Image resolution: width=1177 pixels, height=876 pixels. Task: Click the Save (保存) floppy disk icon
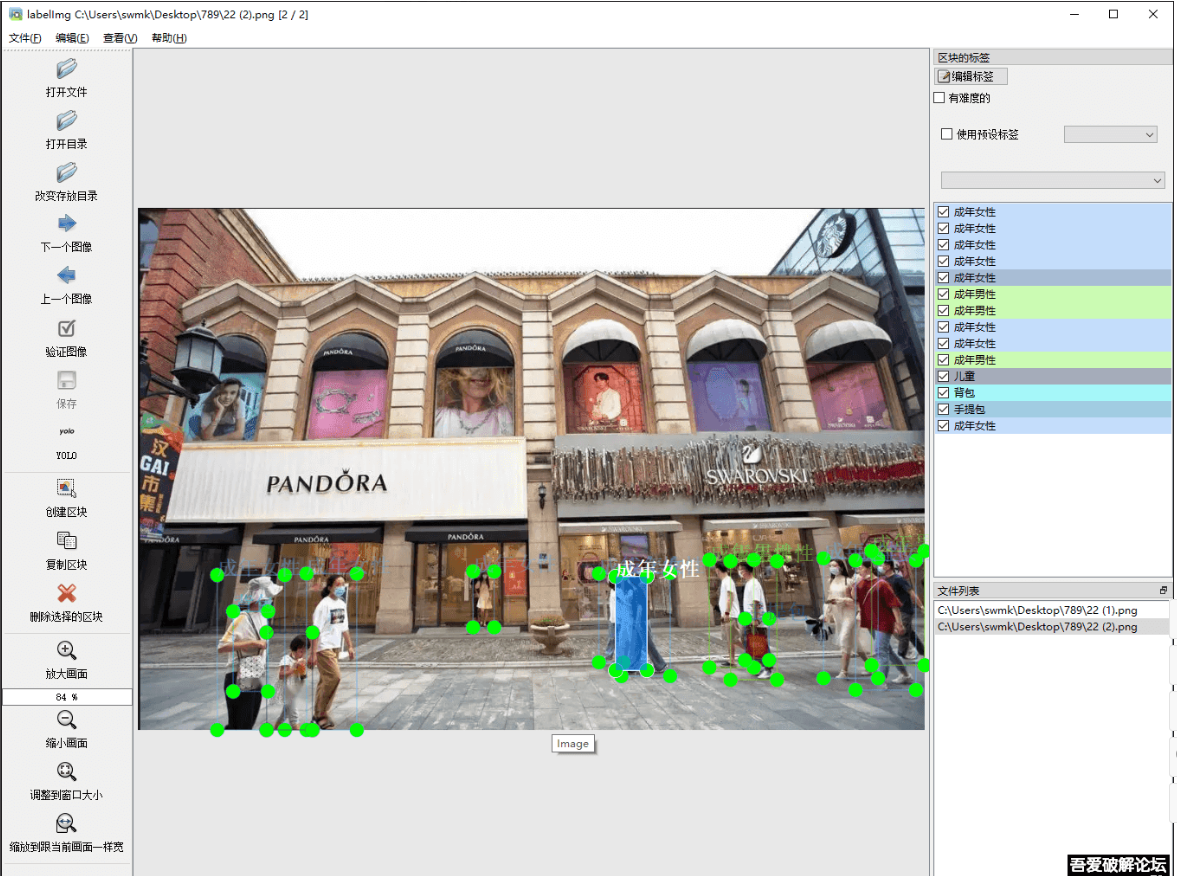66,381
